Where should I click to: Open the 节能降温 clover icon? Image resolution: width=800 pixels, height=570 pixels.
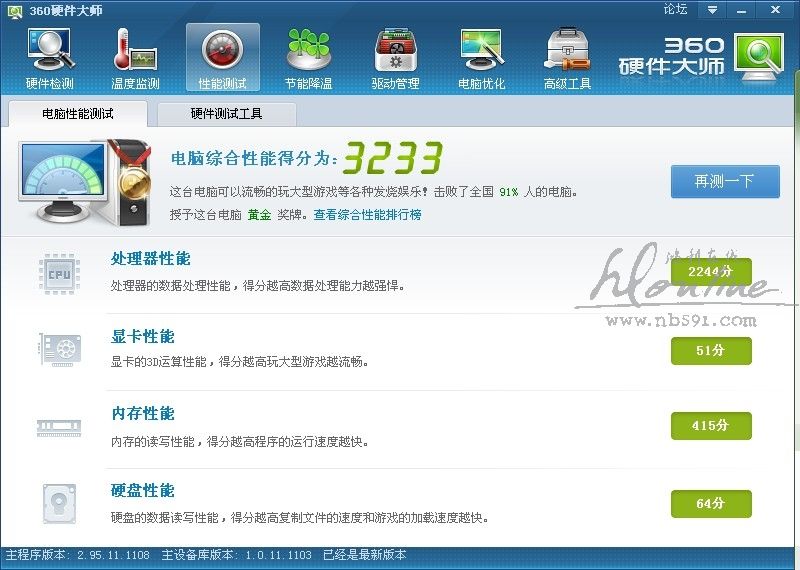coord(309,49)
